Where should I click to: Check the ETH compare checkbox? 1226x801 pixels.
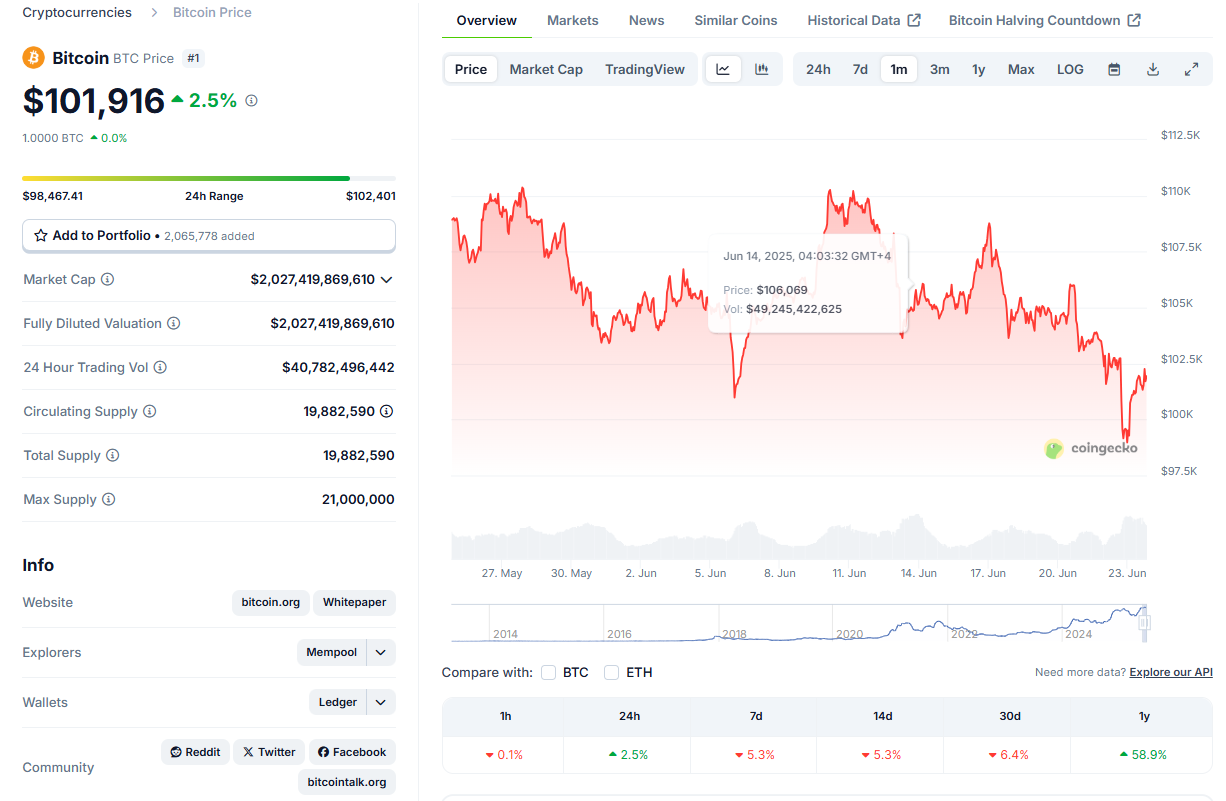point(612,673)
